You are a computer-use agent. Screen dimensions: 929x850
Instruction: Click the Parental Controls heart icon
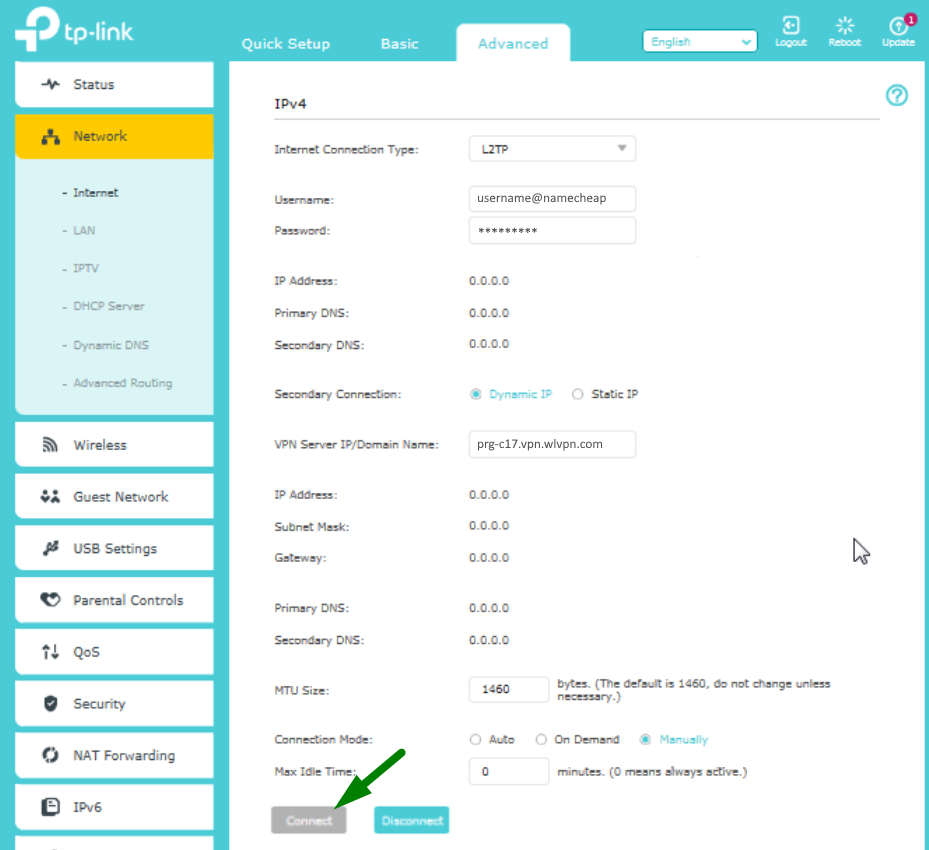tap(50, 600)
